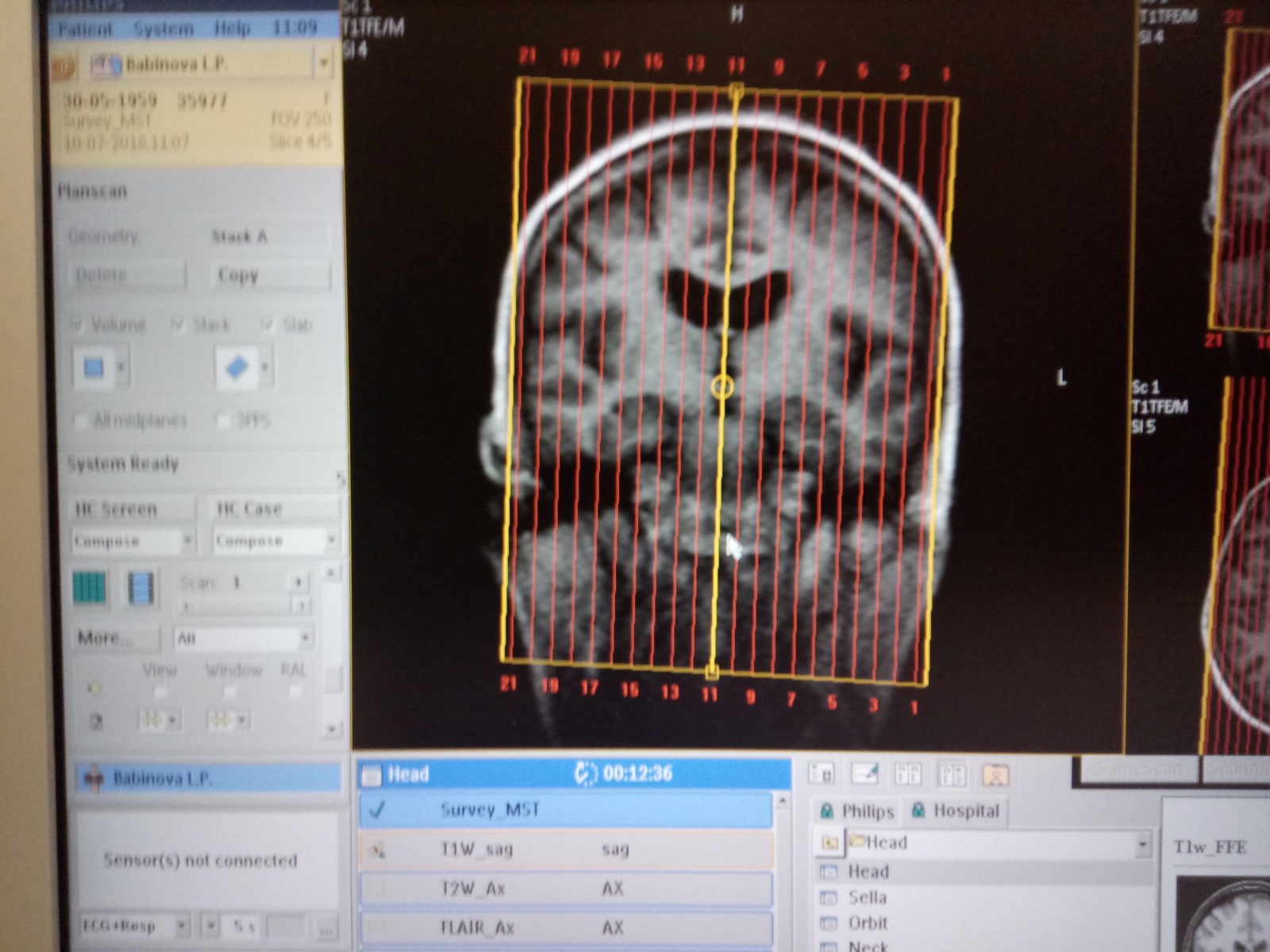
Task: Toggle the View checkbox
Action: point(160,692)
